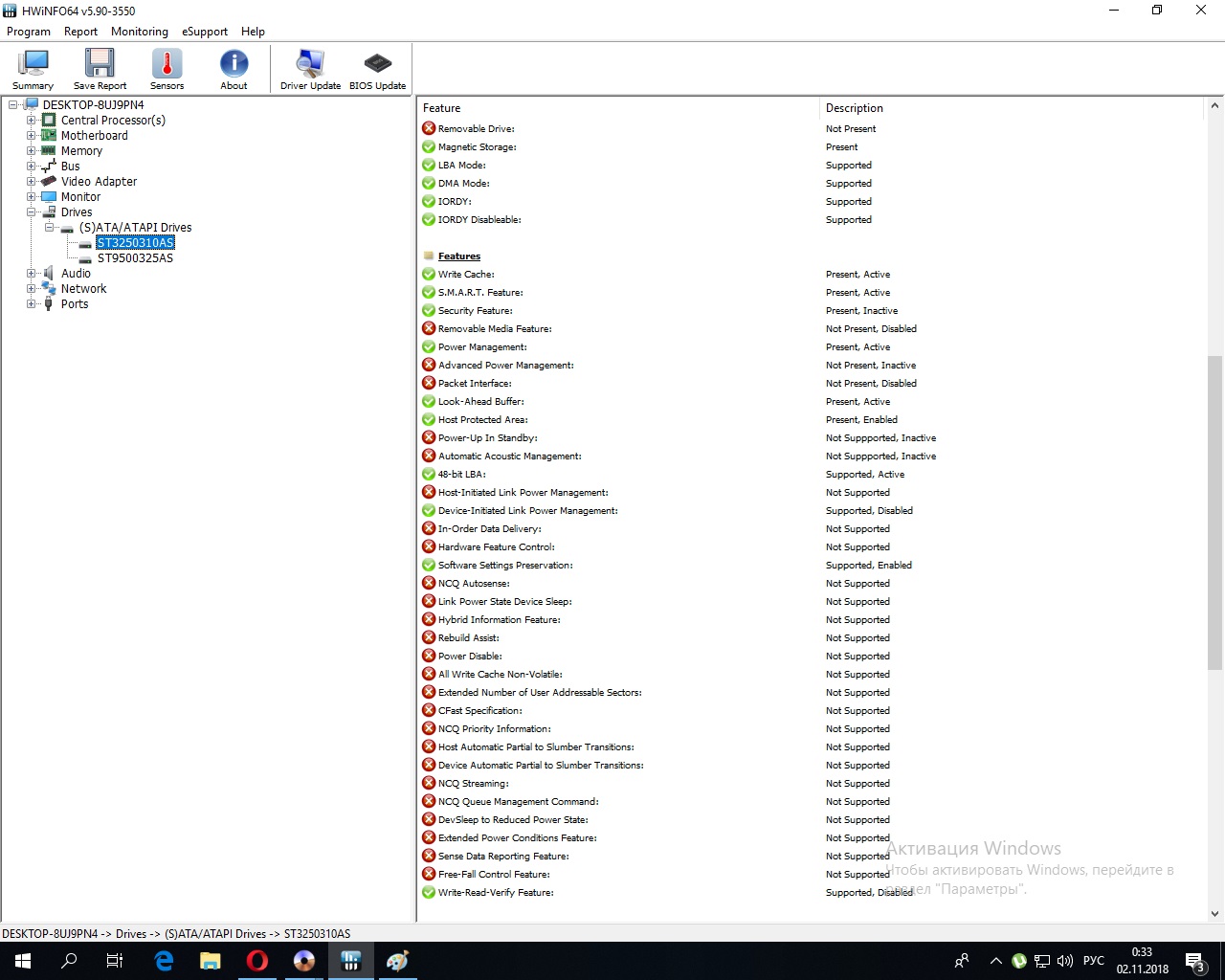
Task: Open the BIOS Update chip icon
Action: click(x=377, y=69)
